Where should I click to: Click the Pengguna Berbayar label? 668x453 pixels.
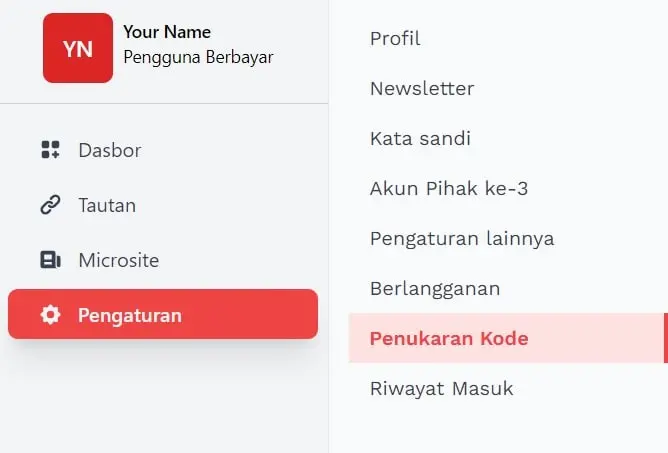198,57
